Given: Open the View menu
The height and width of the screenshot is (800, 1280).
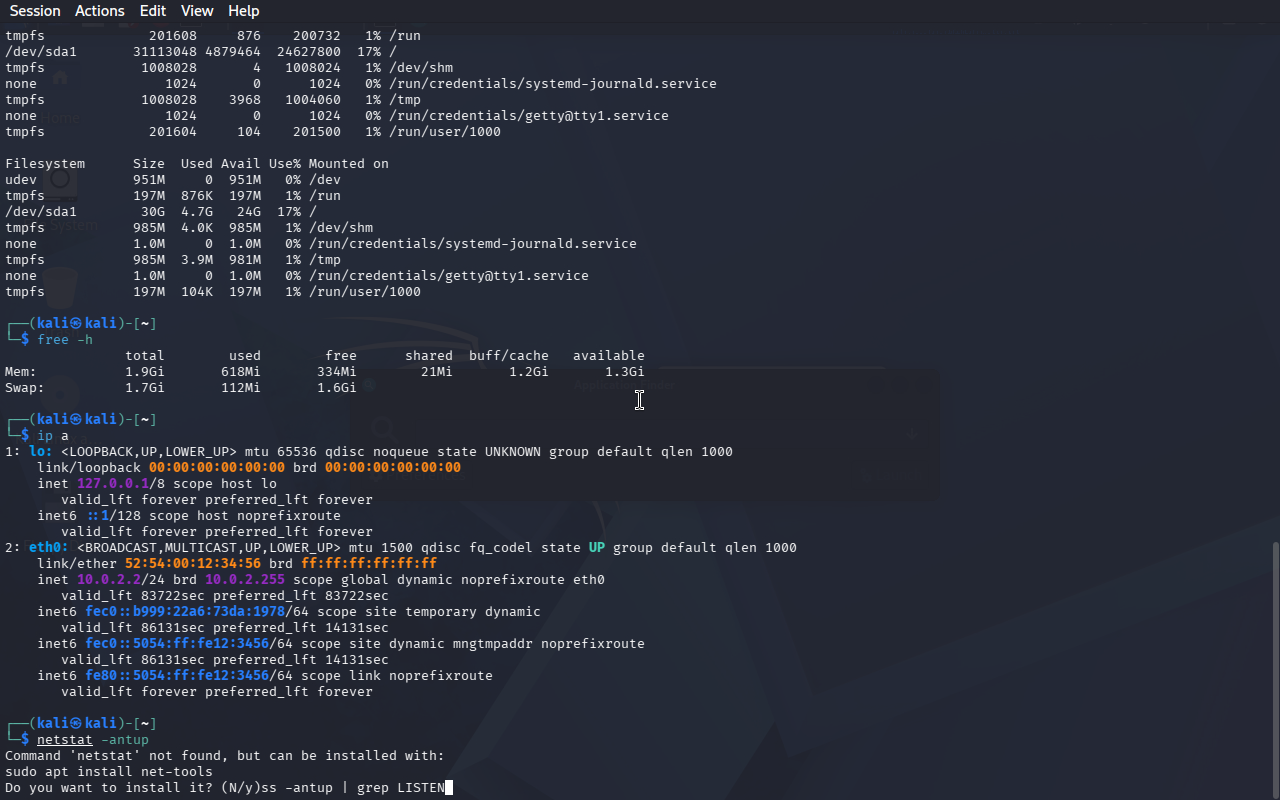Looking at the screenshot, I should click(197, 11).
